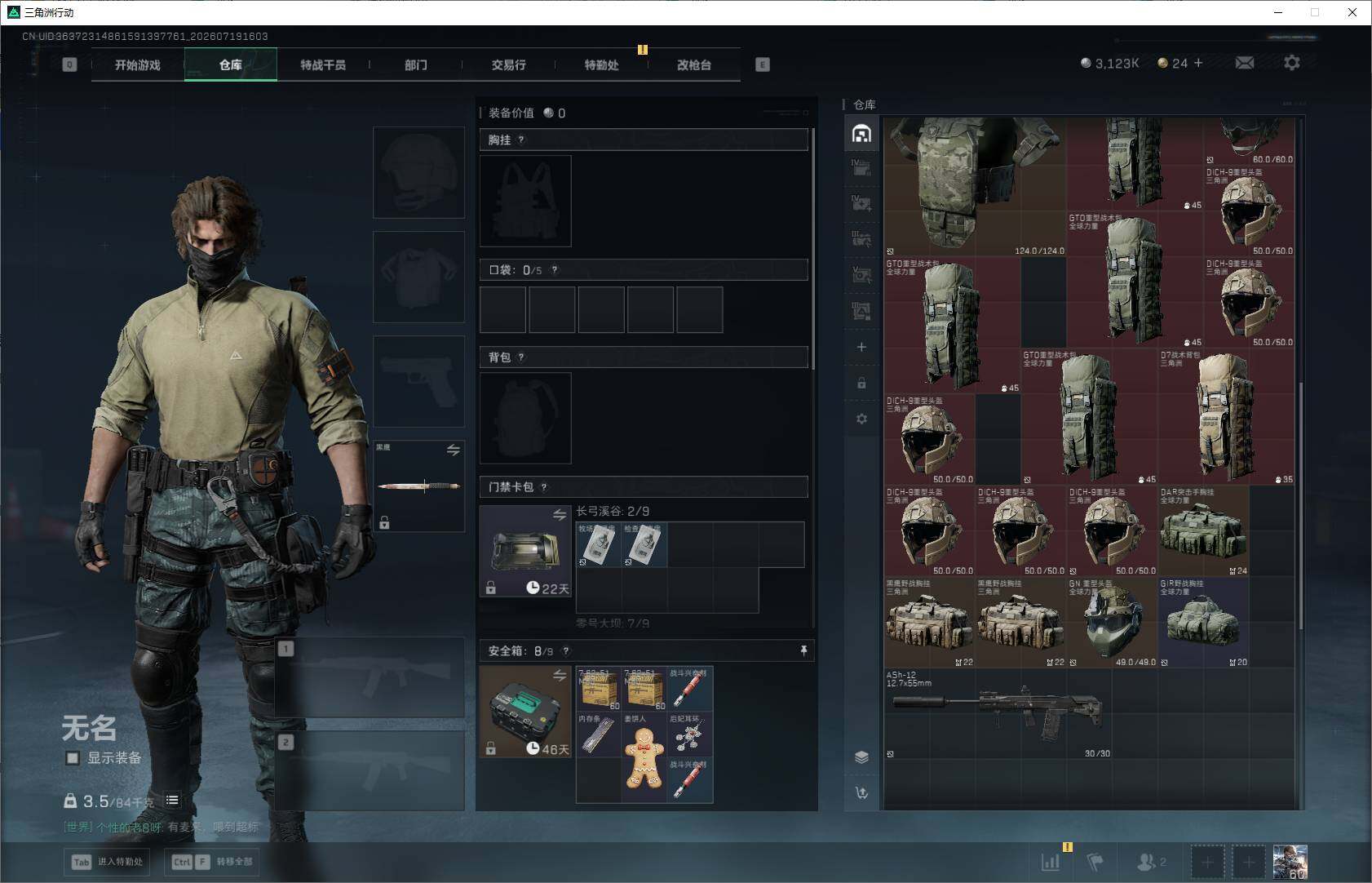Click the plus icon to add currency
Screen dimensions: 1372x883
click(1198, 63)
